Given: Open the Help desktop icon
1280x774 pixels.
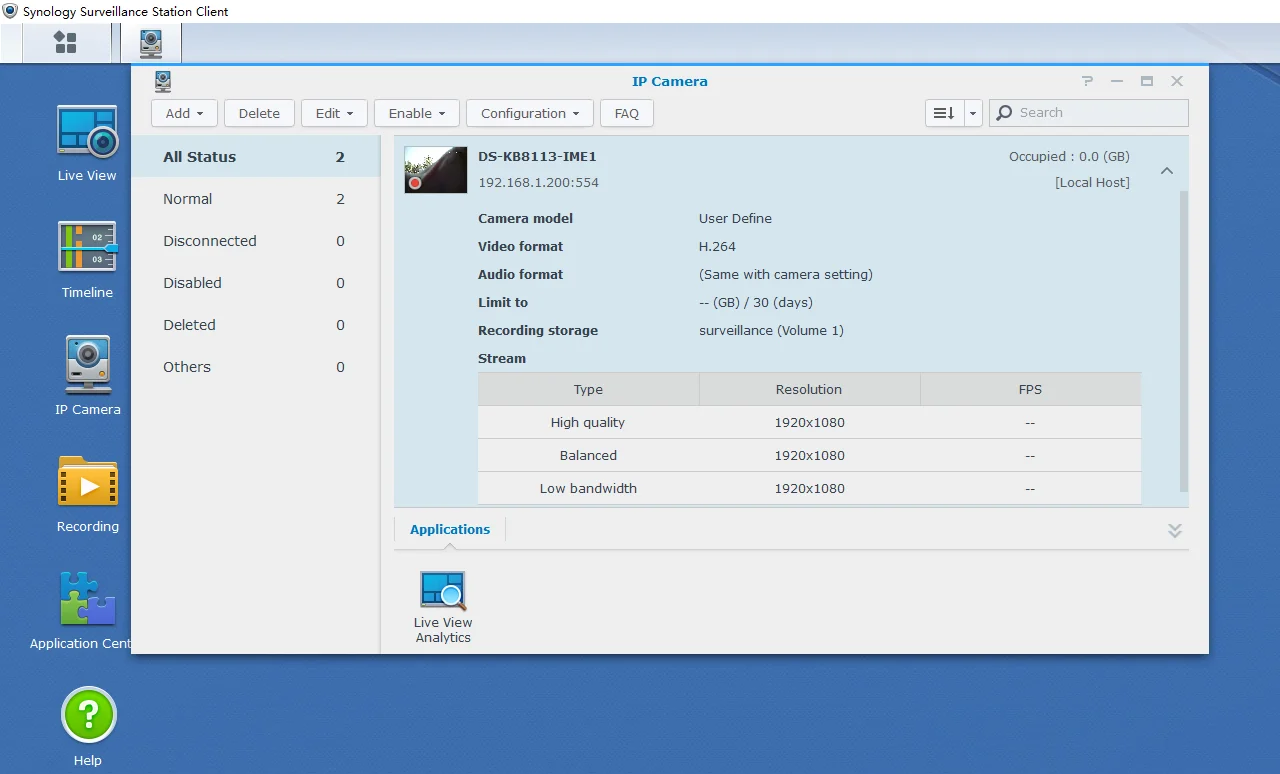Looking at the screenshot, I should point(88,715).
